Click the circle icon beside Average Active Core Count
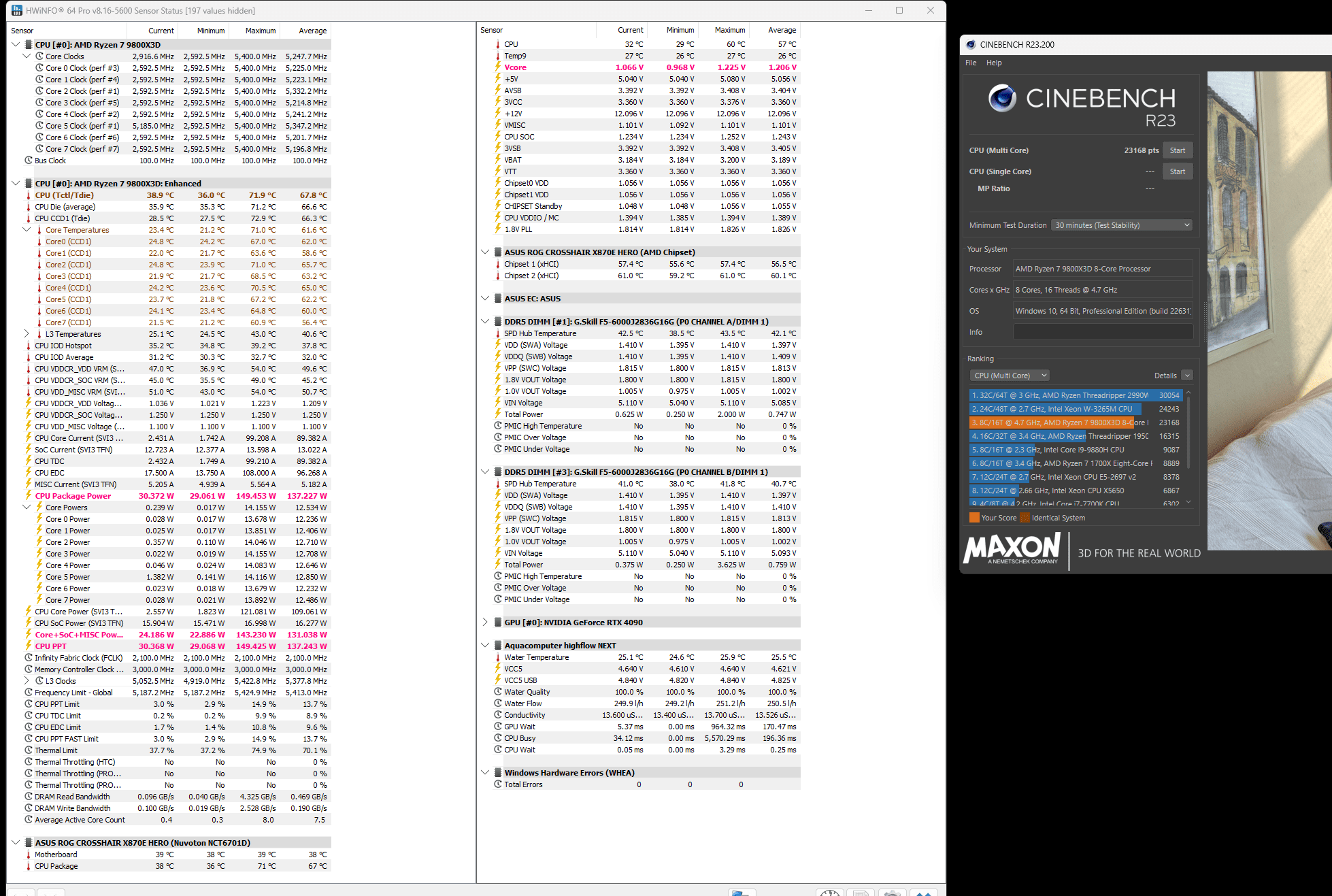Viewport: 1332px width, 896px height. point(29,820)
